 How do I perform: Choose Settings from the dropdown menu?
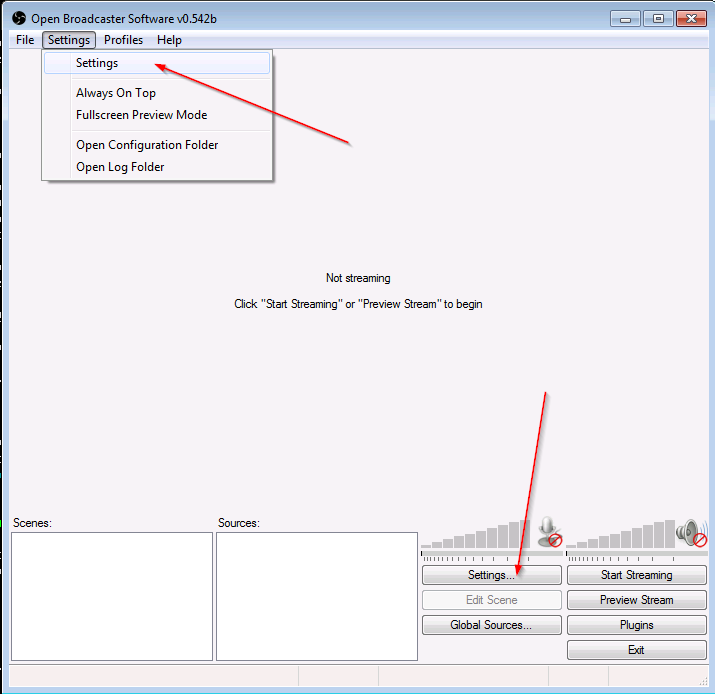pos(157,63)
